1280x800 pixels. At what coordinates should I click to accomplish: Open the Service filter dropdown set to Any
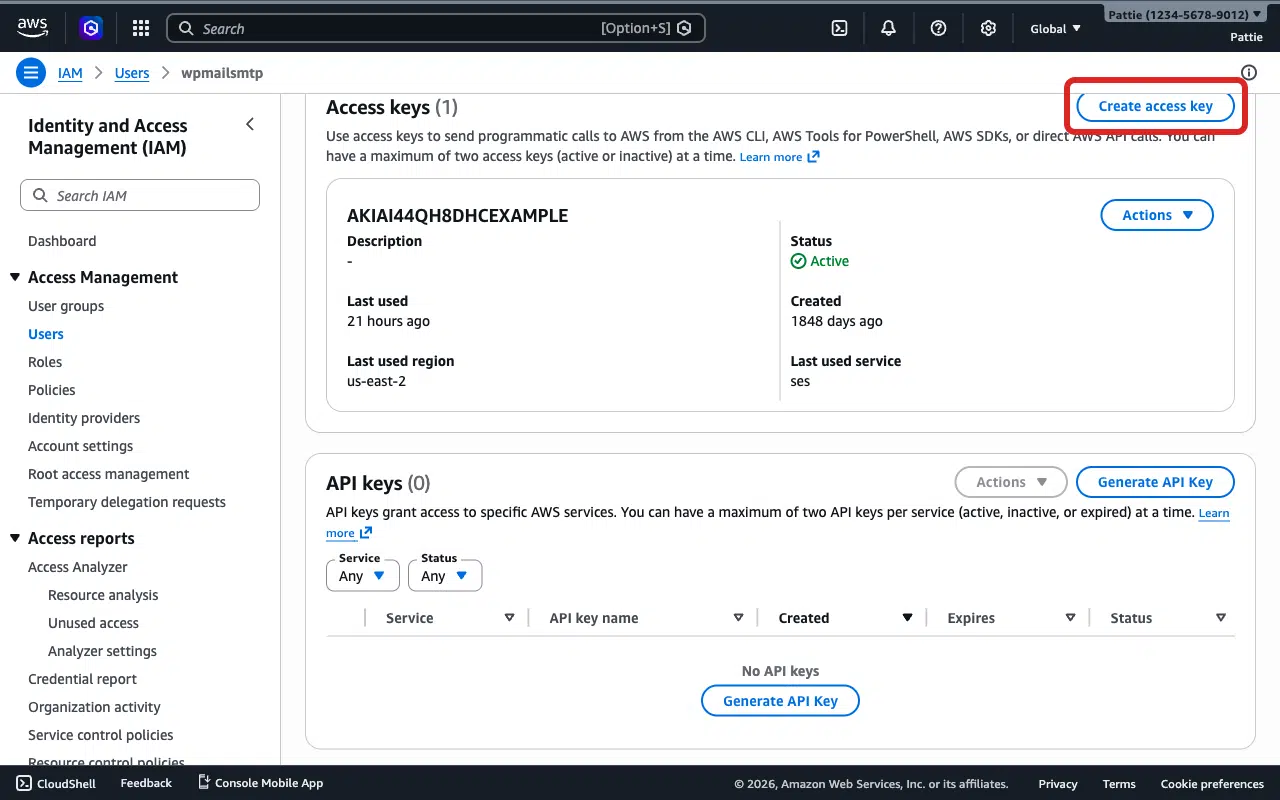click(x=362, y=575)
